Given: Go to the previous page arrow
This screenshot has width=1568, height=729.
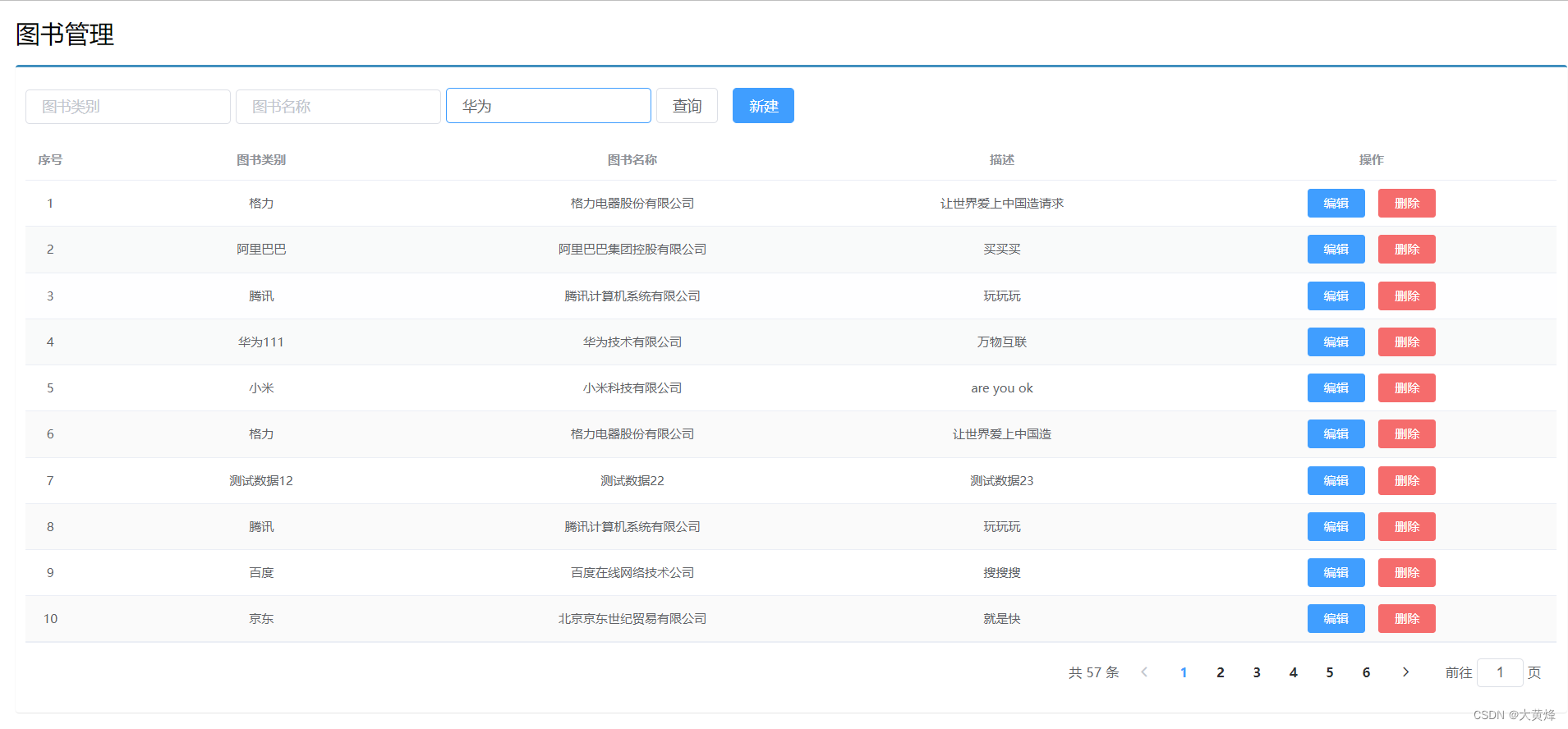Looking at the screenshot, I should point(1144,672).
